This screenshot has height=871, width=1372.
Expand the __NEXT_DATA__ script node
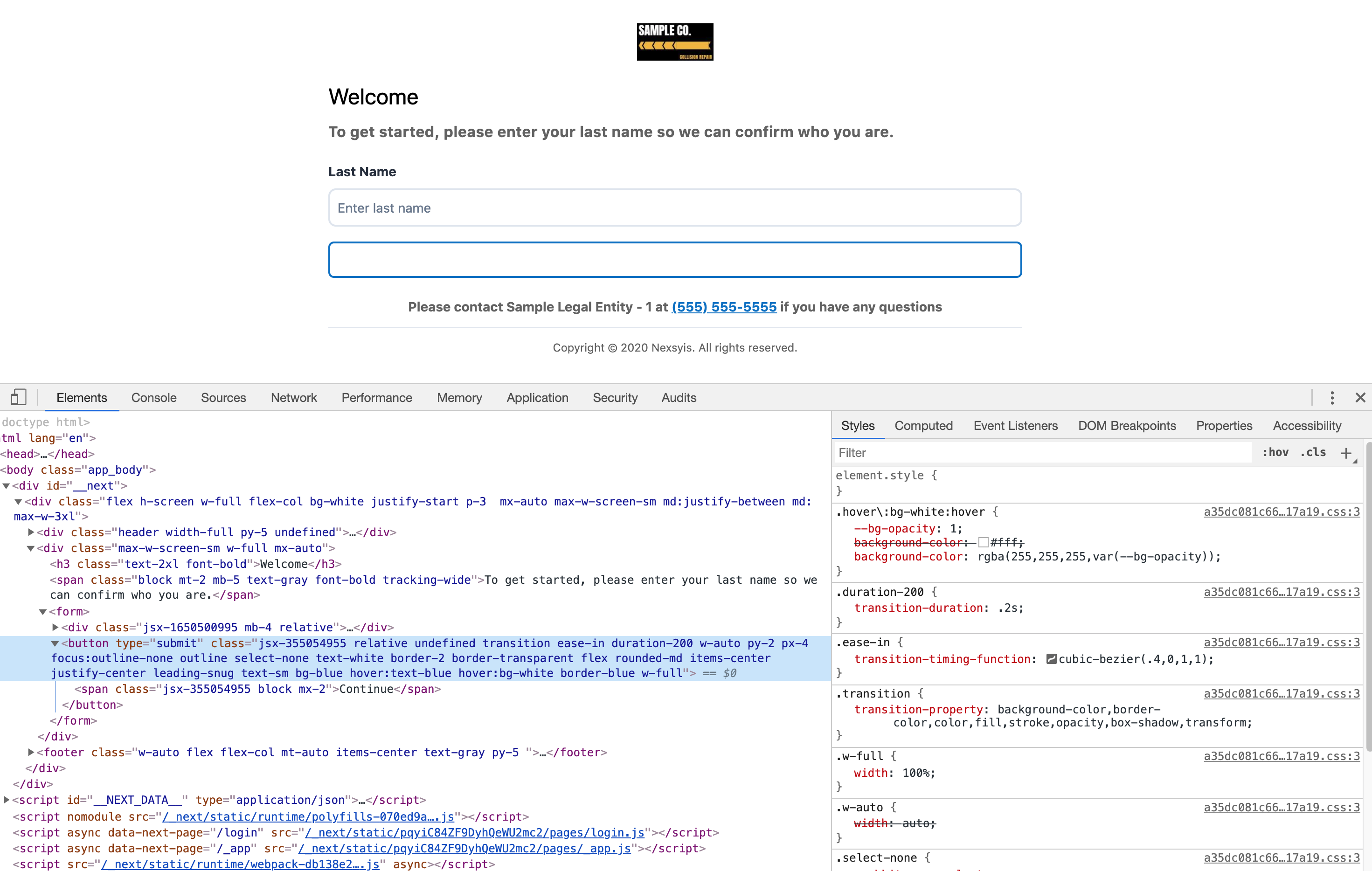[6, 800]
